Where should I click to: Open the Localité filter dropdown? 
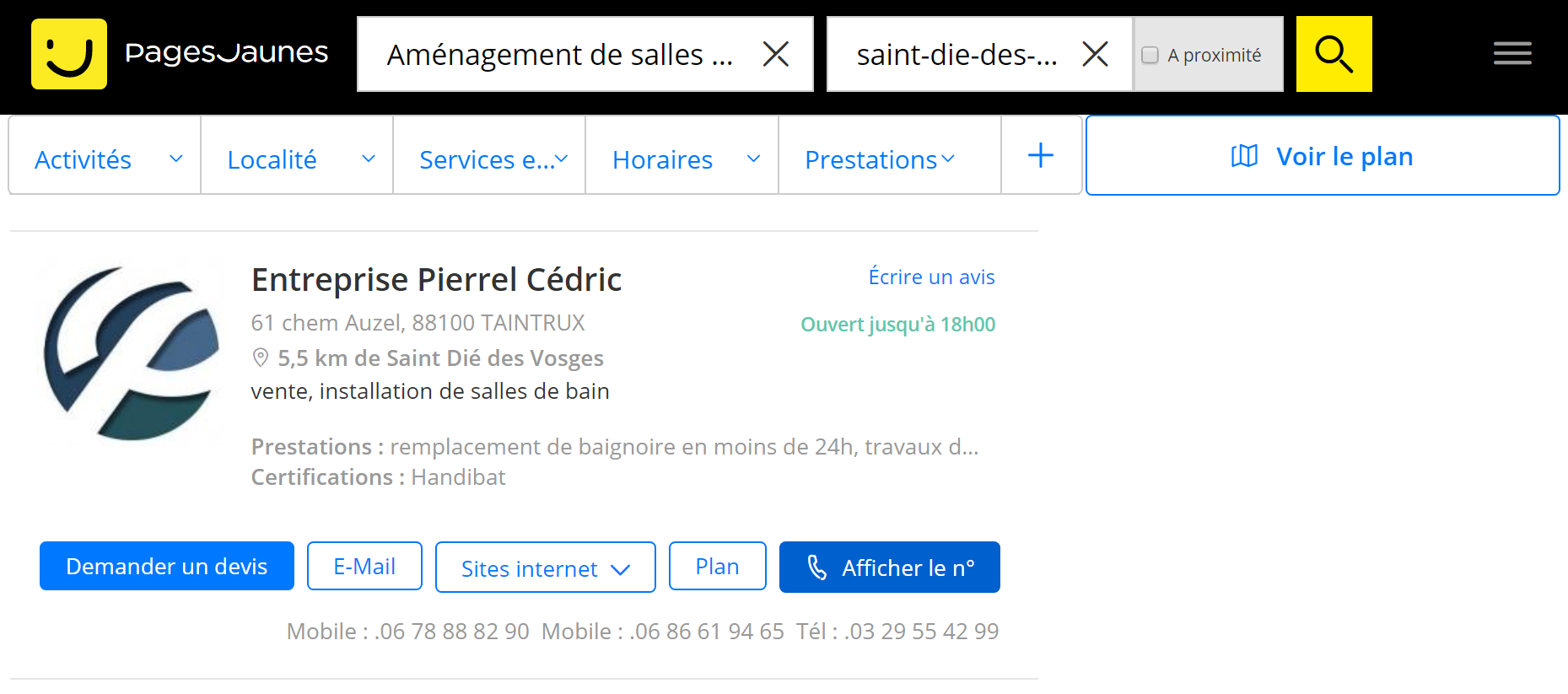pos(297,159)
